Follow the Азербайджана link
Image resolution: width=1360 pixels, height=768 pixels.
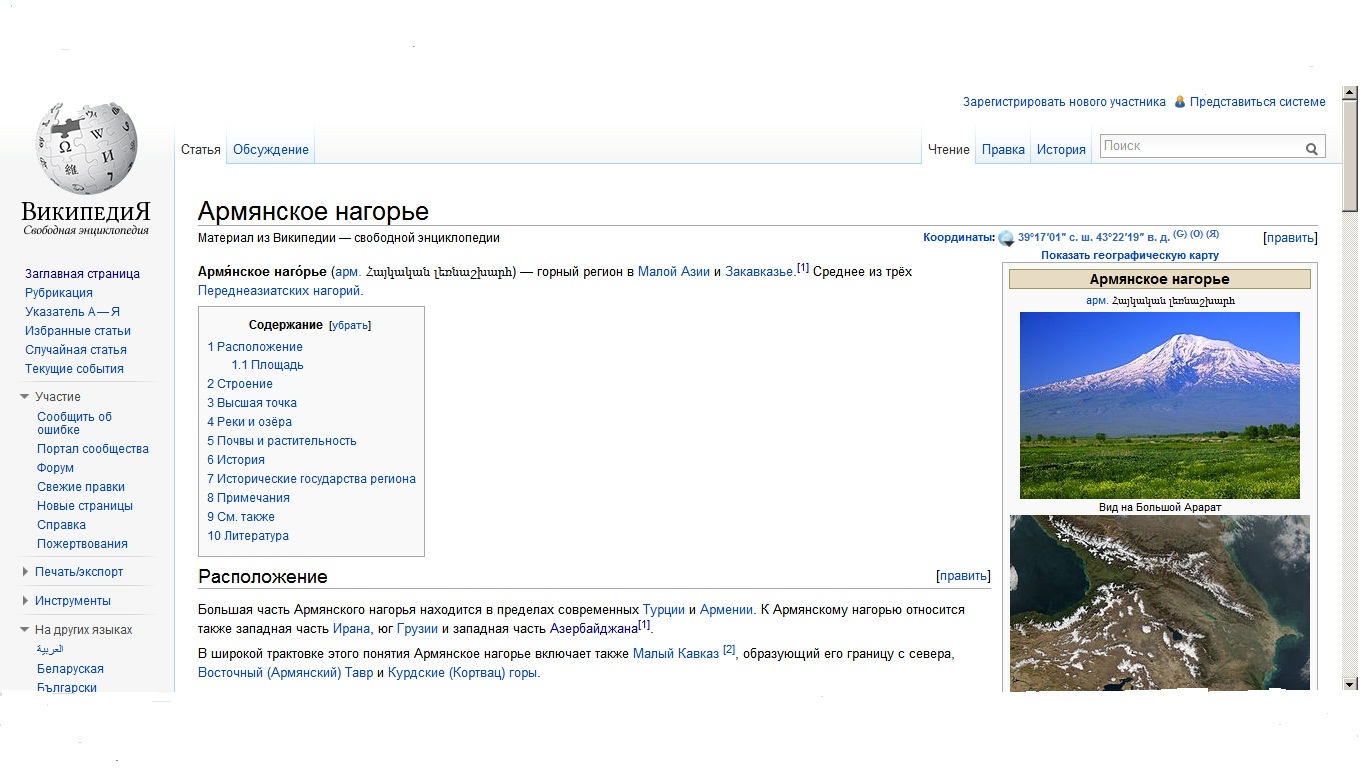[594, 629]
